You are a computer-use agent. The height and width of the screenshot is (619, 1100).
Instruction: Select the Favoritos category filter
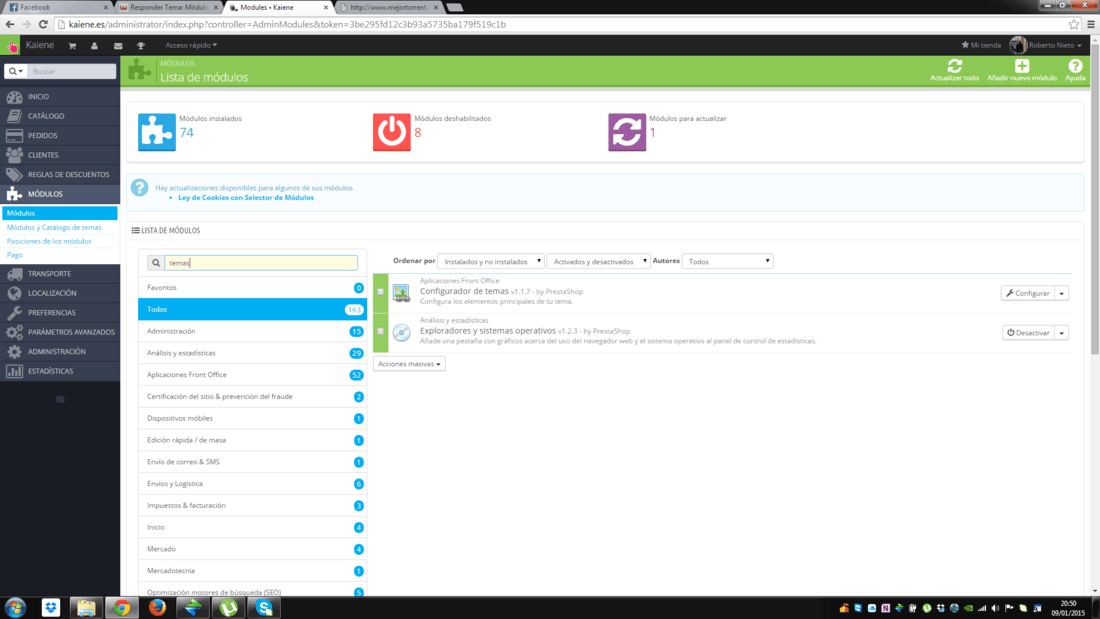[x=253, y=288]
